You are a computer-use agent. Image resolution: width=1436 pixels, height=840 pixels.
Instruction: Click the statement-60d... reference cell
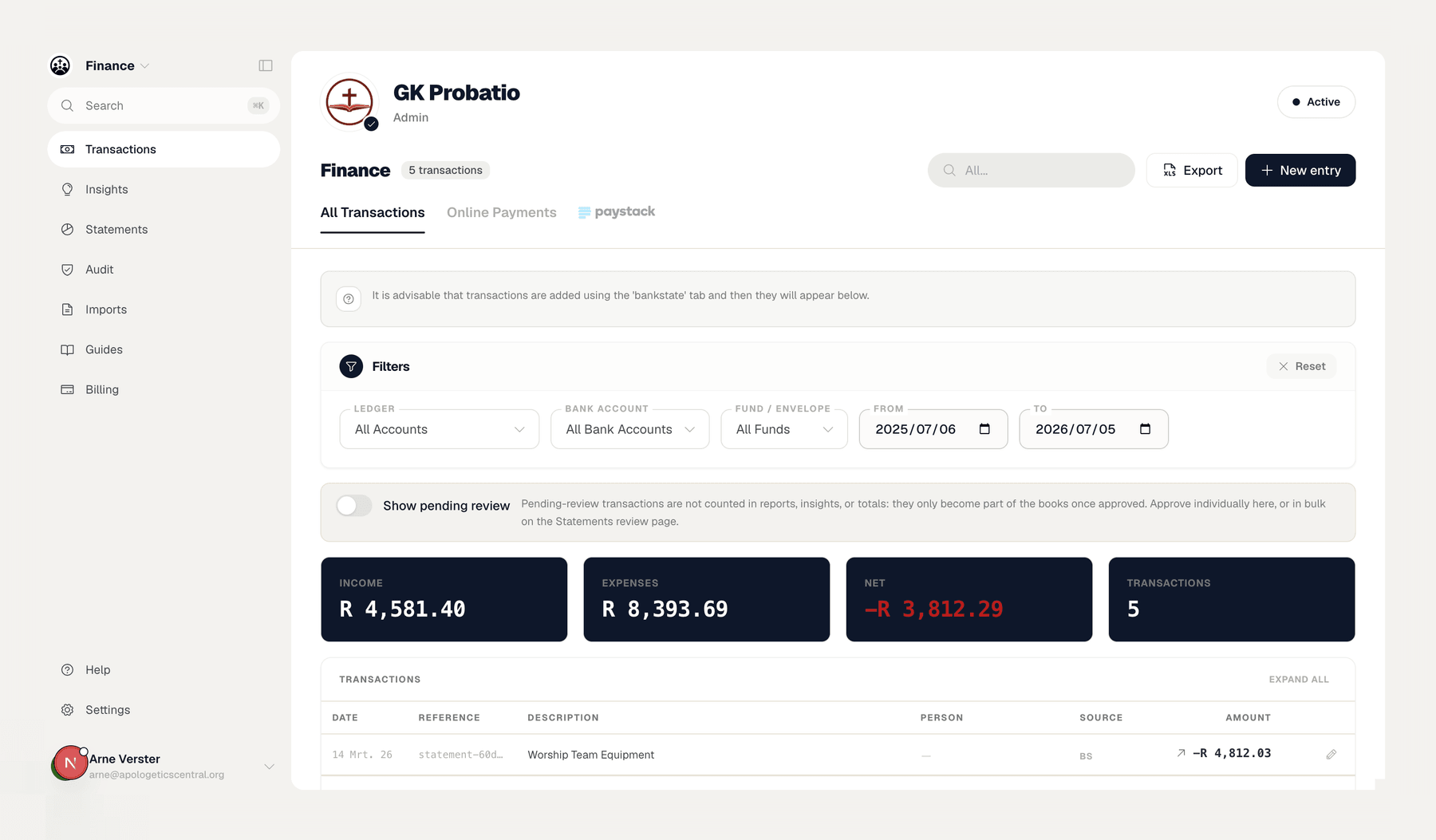tap(460, 755)
